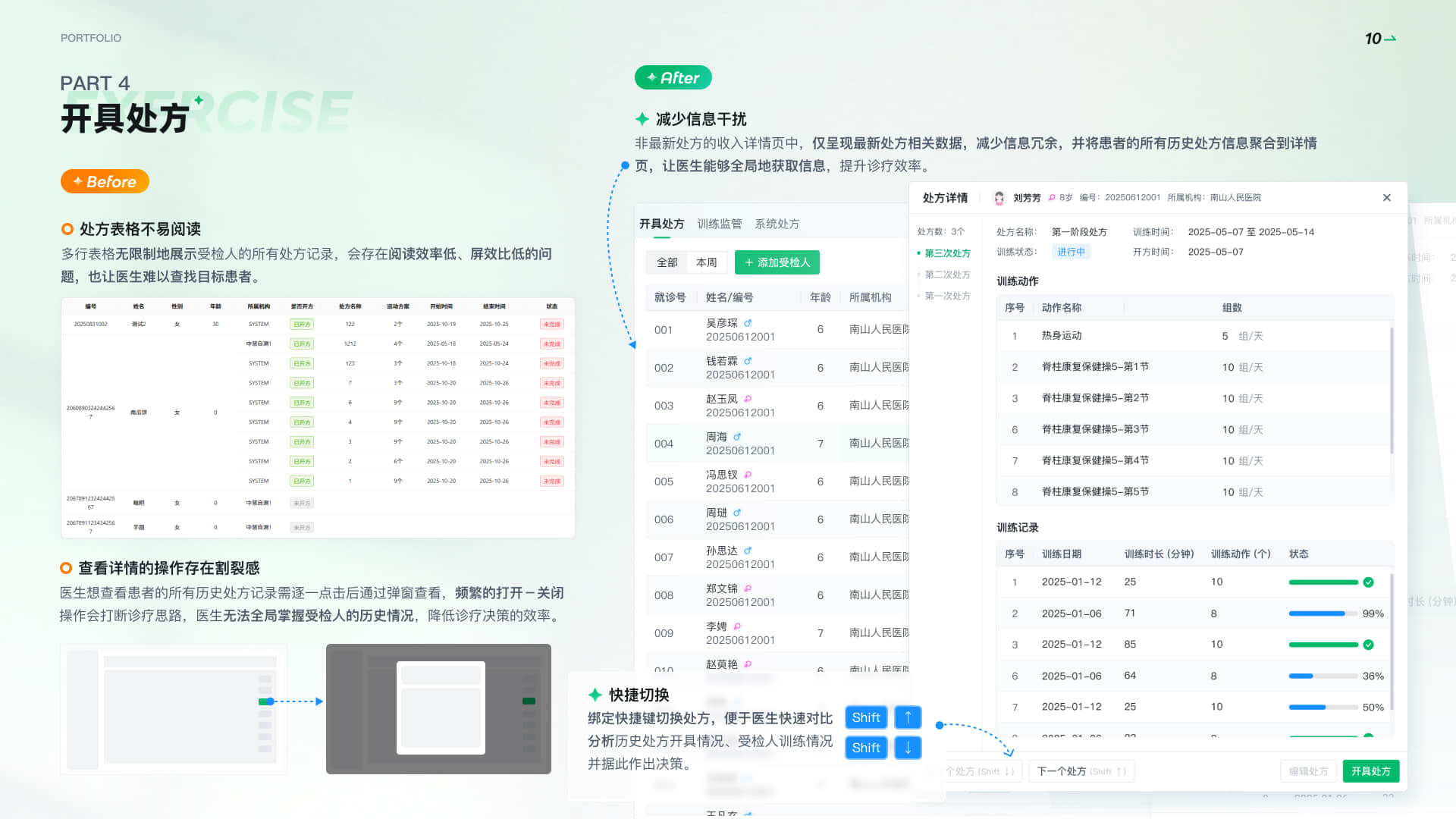Click the 50% progress bar

[1323, 708]
